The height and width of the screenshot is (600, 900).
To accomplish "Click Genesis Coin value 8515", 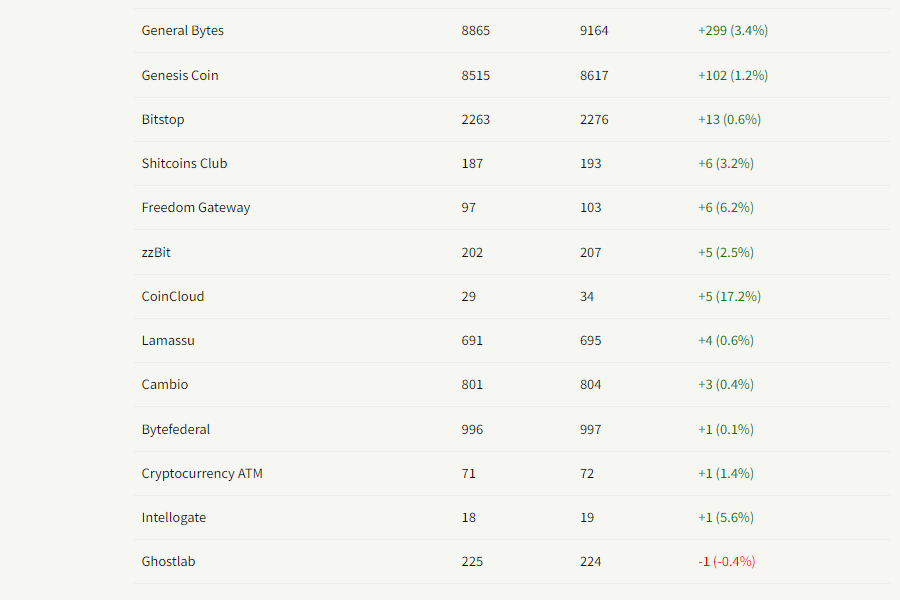I will [x=476, y=75].
